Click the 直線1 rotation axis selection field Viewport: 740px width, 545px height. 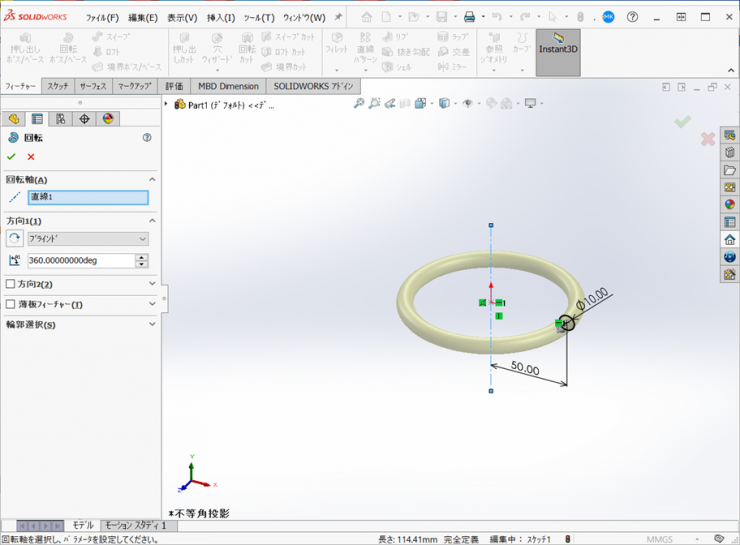pos(87,197)
